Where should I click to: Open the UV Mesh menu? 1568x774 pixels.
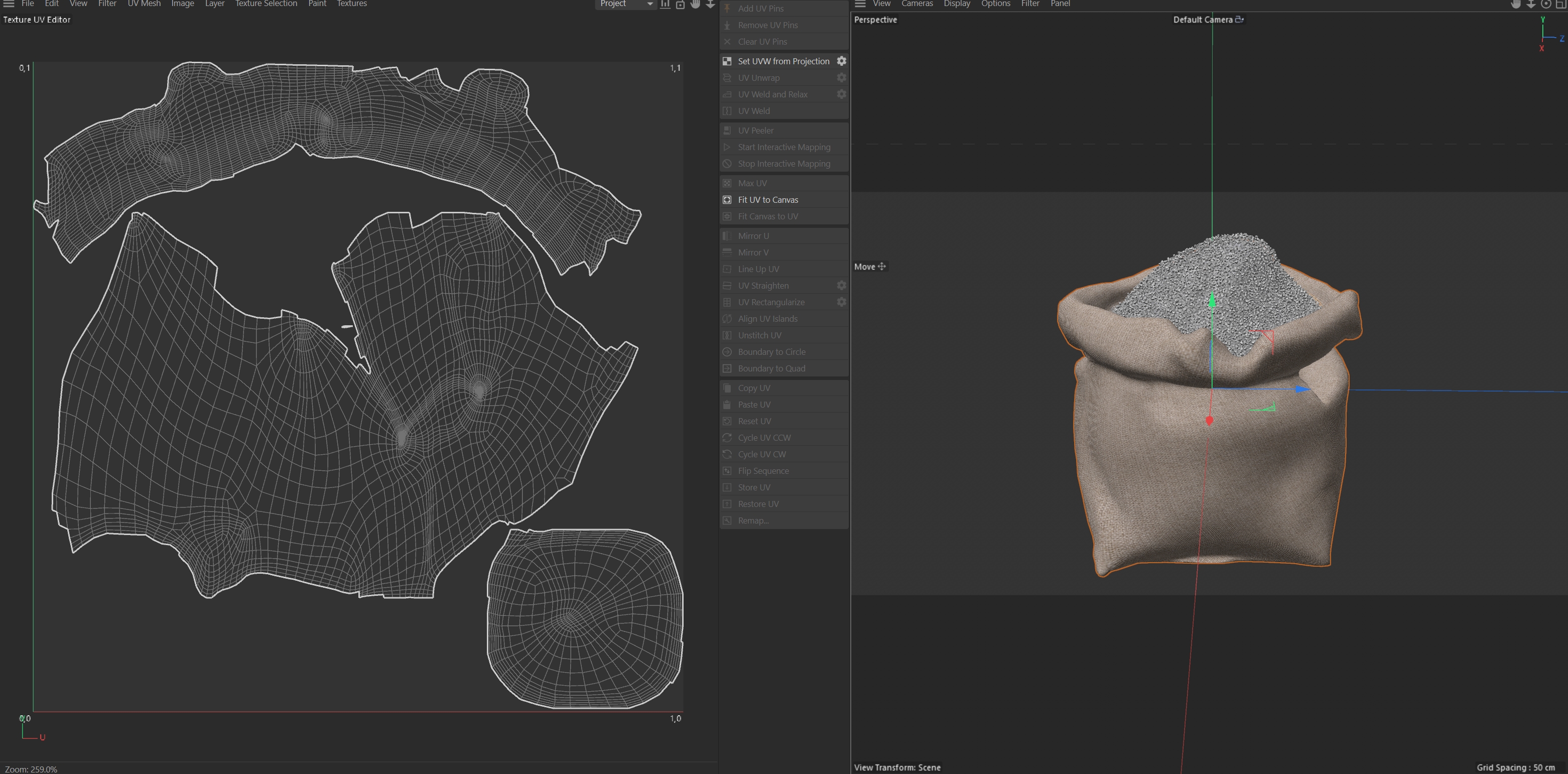(x=144, y=4)
